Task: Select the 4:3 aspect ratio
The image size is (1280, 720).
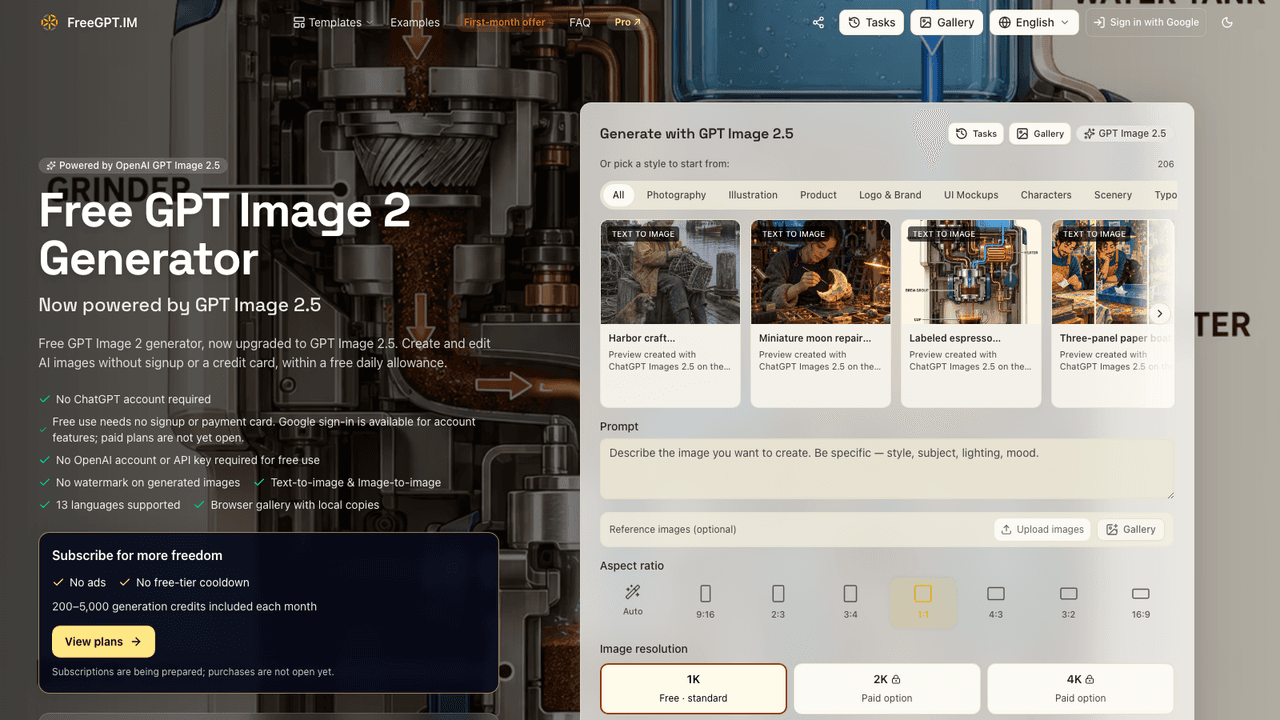Action: [996, 602]
